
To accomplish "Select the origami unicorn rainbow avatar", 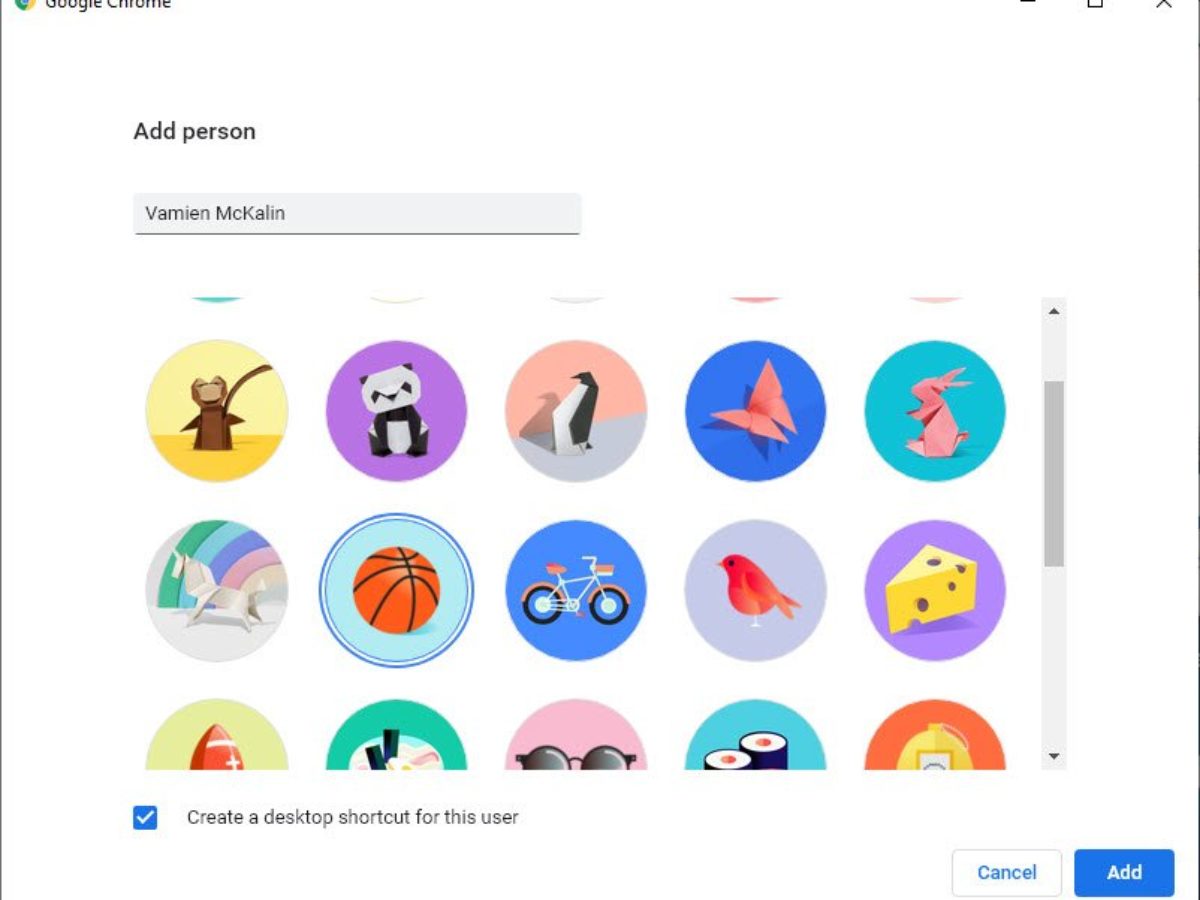I will [217, 591].
